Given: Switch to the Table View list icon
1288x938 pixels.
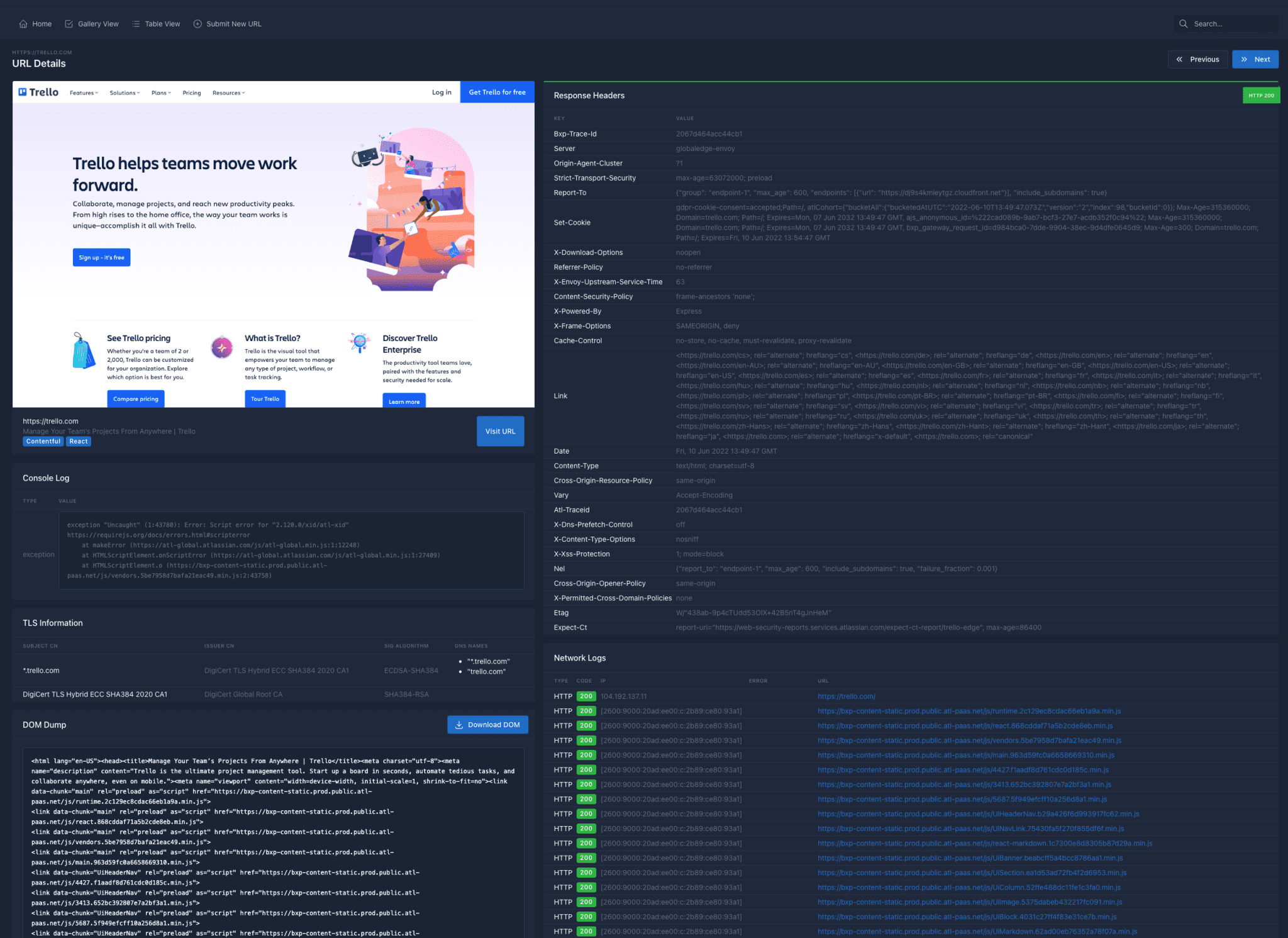Looking at the screenshot, I should (x=136, y=24).
